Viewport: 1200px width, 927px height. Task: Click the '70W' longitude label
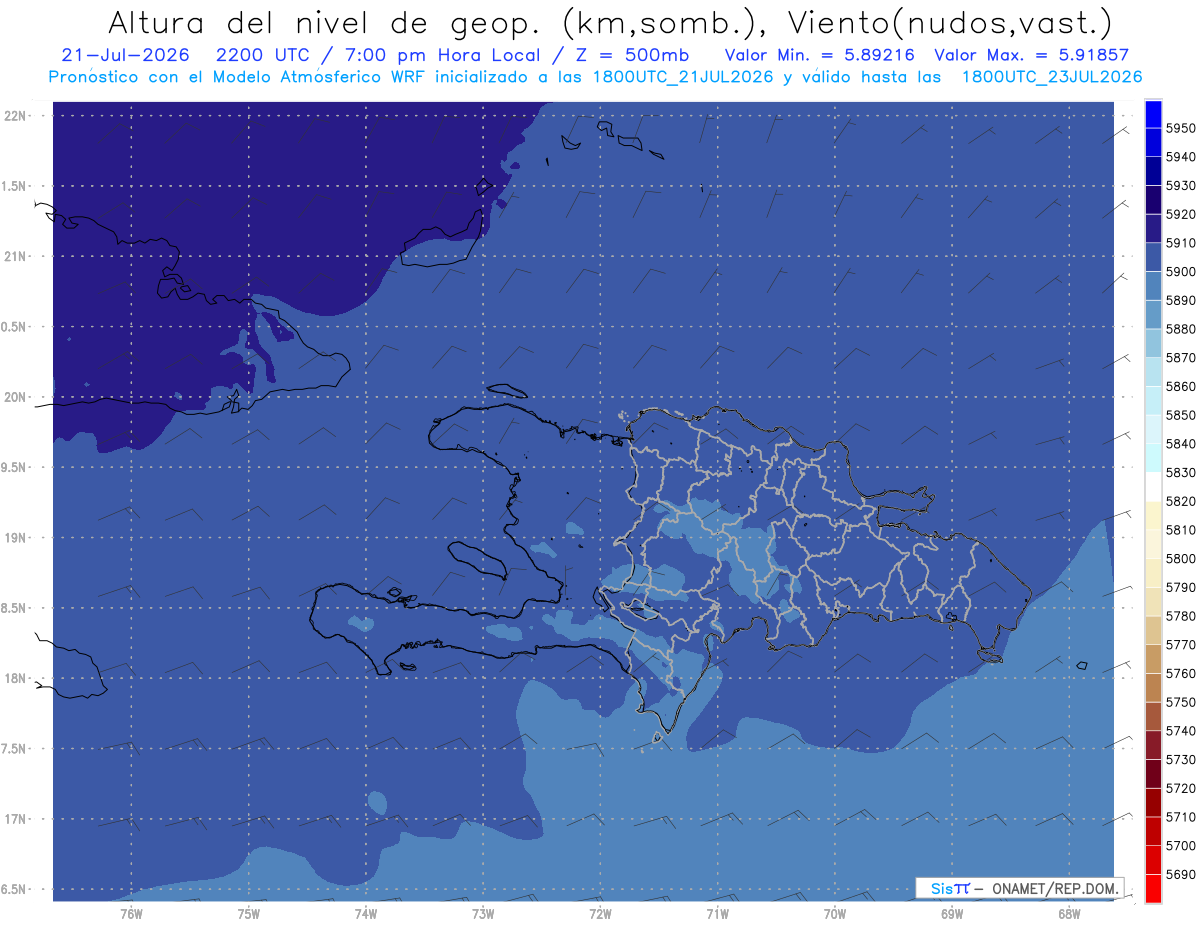point(835,913)
